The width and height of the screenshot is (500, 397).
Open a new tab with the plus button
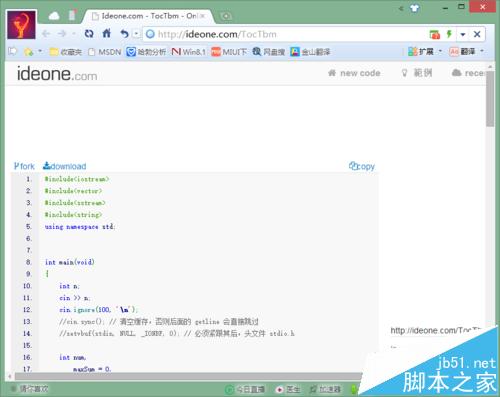226,16
